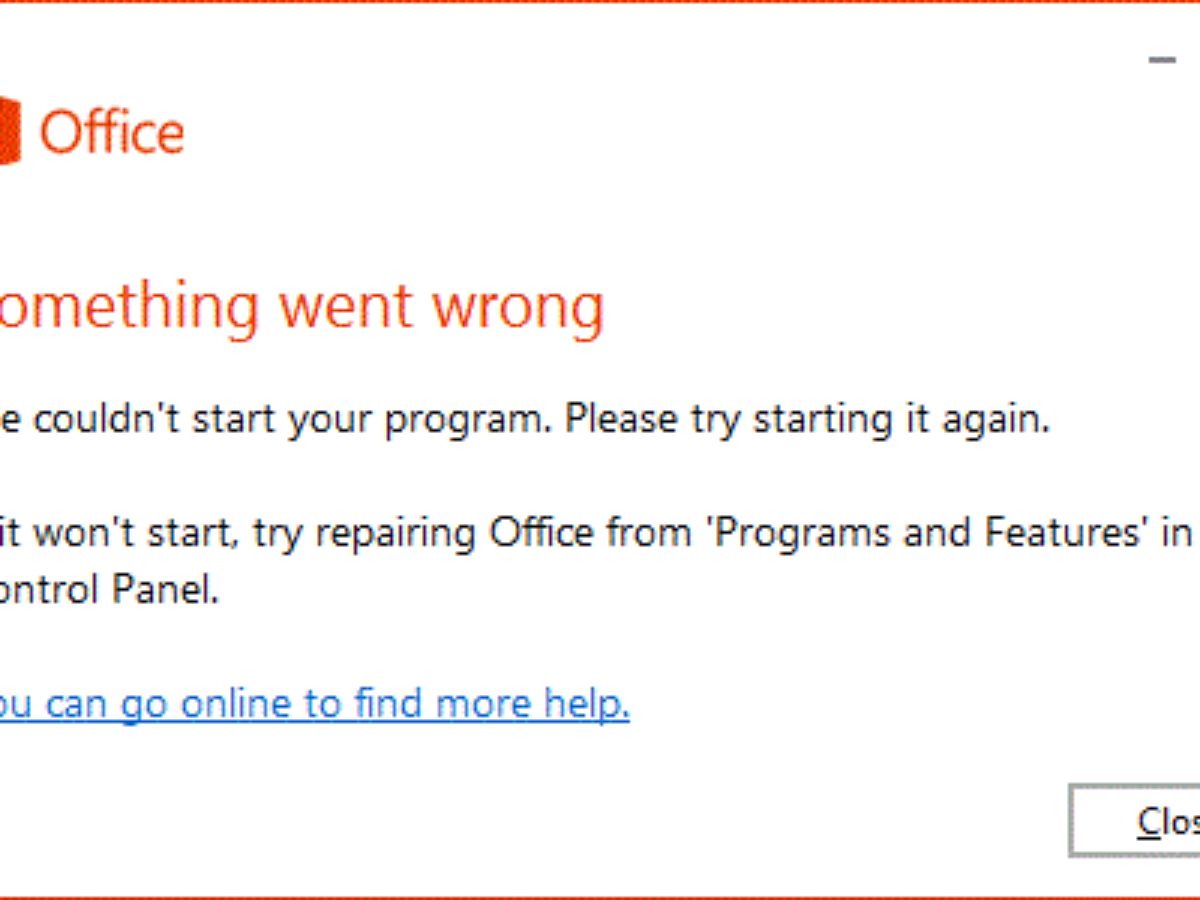Click the word "wrong" in the heading
Screen dimensions: 1200x900
tap(518, 307)
